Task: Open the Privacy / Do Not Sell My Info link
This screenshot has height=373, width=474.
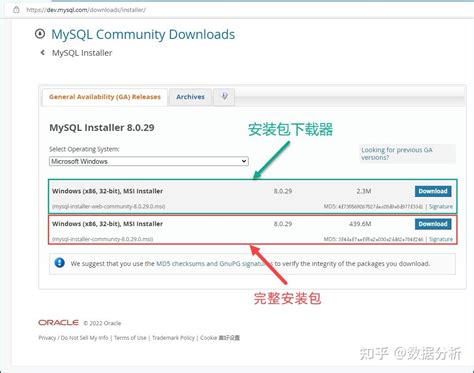Action: pos(73,338)
